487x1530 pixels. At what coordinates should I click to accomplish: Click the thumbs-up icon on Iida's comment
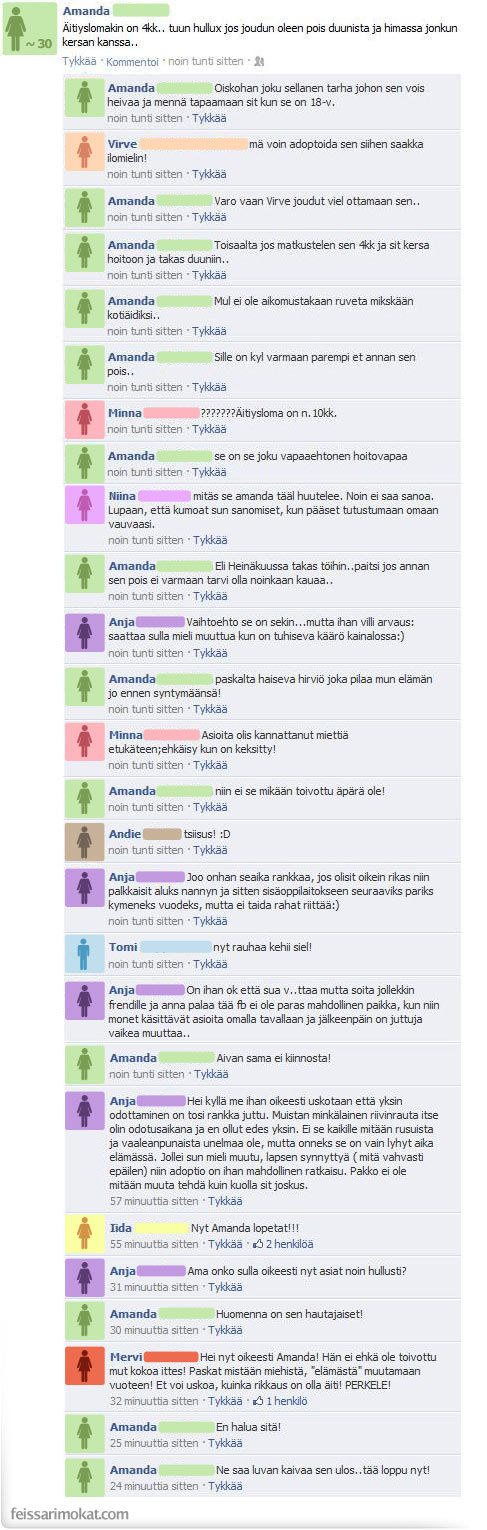(258, 1244)
